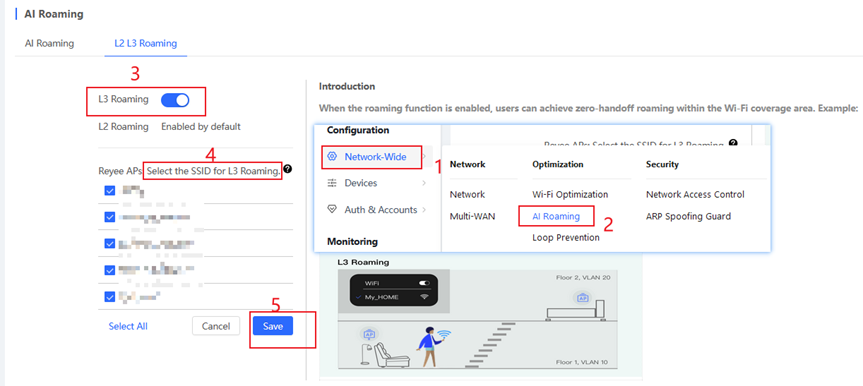Image resolution: width=863 pixels, height=386 pixels.
Task: Open the L2 L3 Roaming tab
Action: pos(146,44)
